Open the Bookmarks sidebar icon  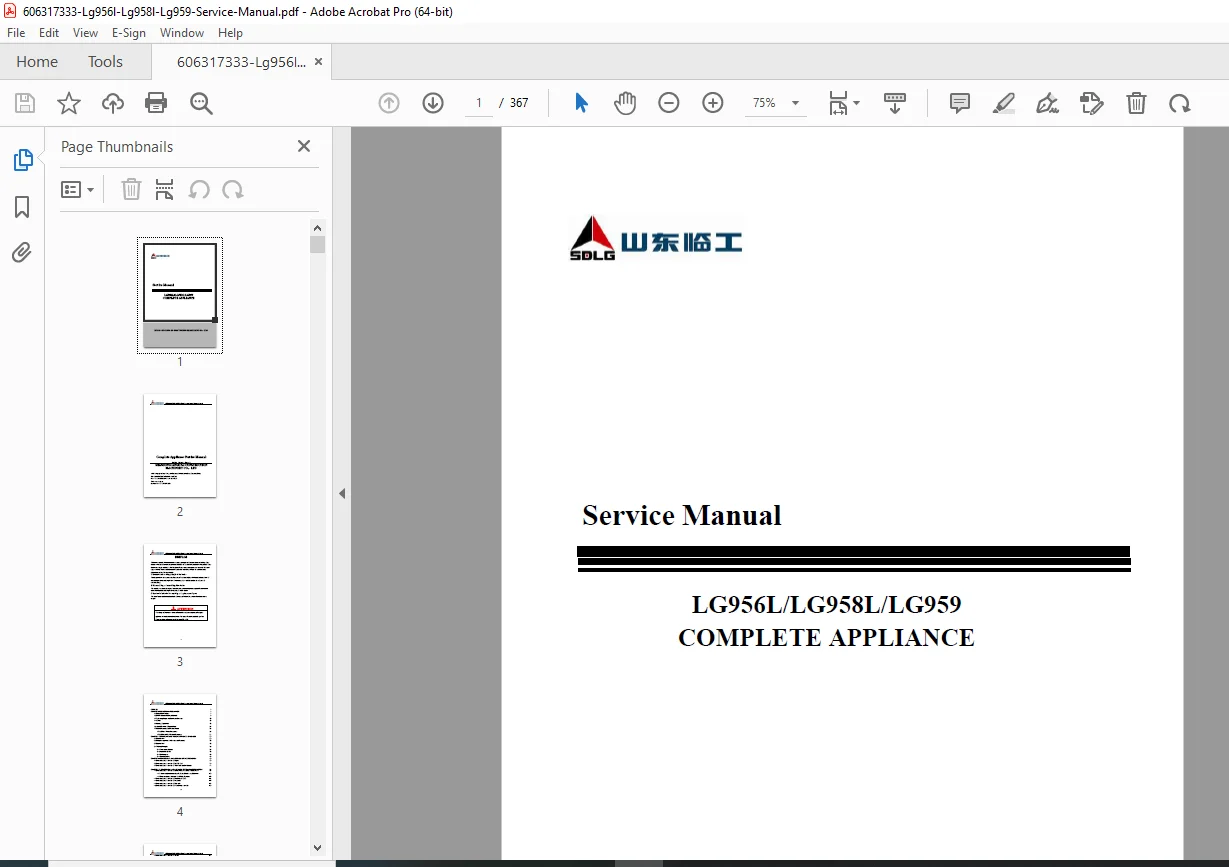click(x=22, y=207)
